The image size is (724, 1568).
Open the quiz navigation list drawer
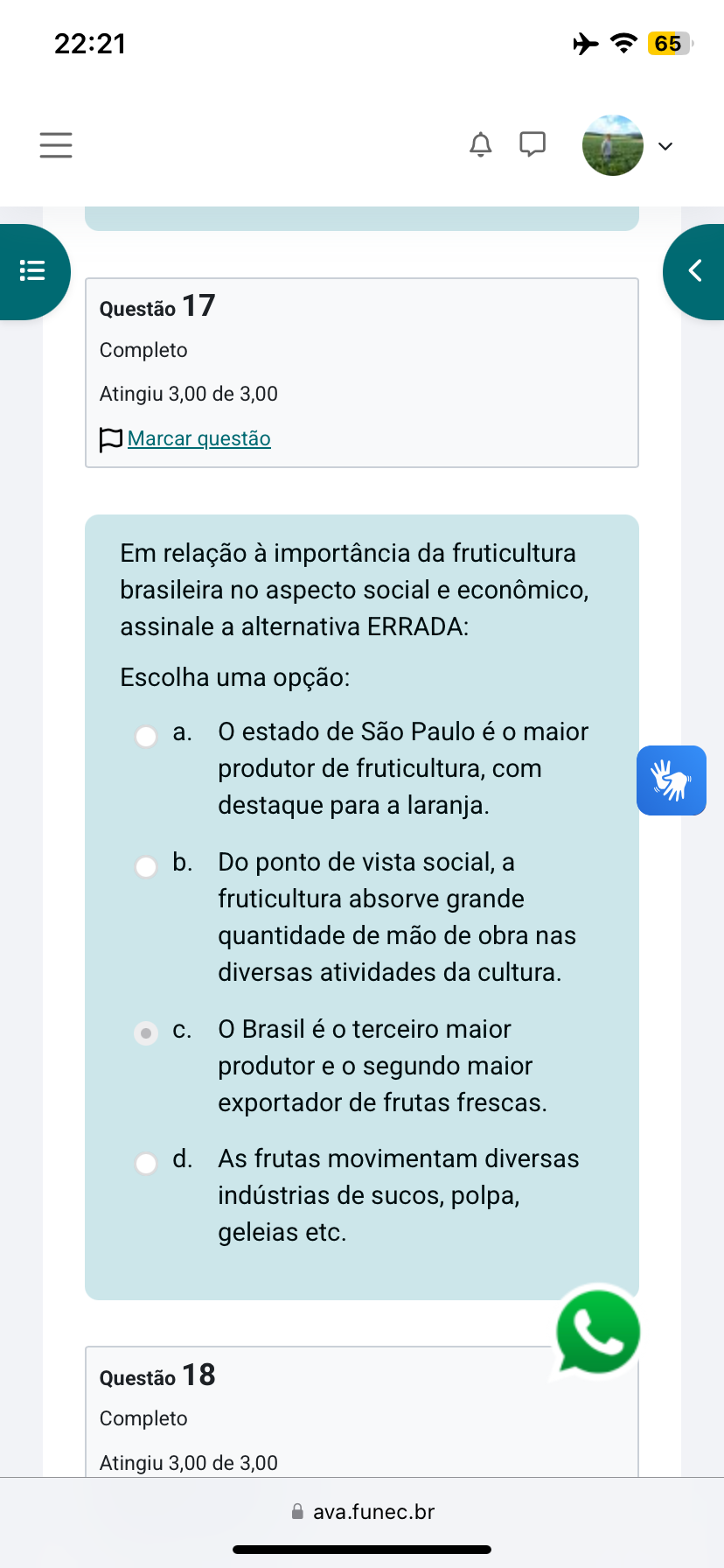[33, 270]
